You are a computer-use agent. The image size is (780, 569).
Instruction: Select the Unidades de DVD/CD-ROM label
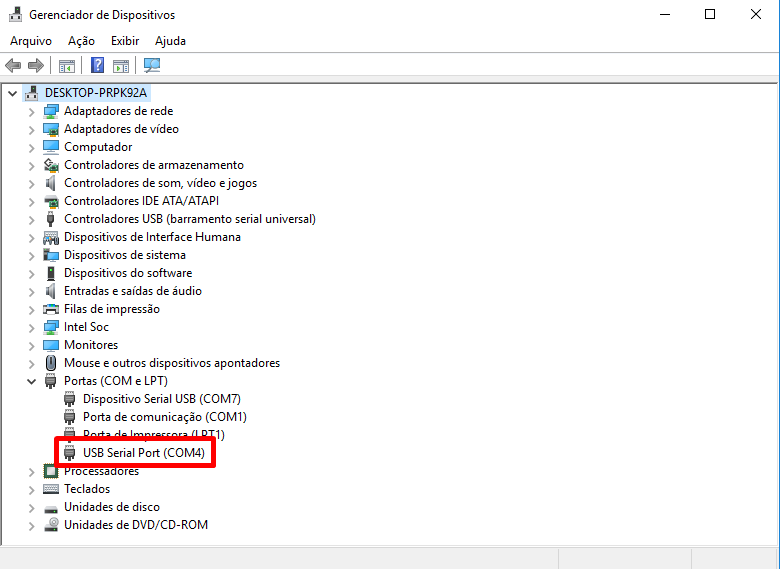tap(136, 525)
